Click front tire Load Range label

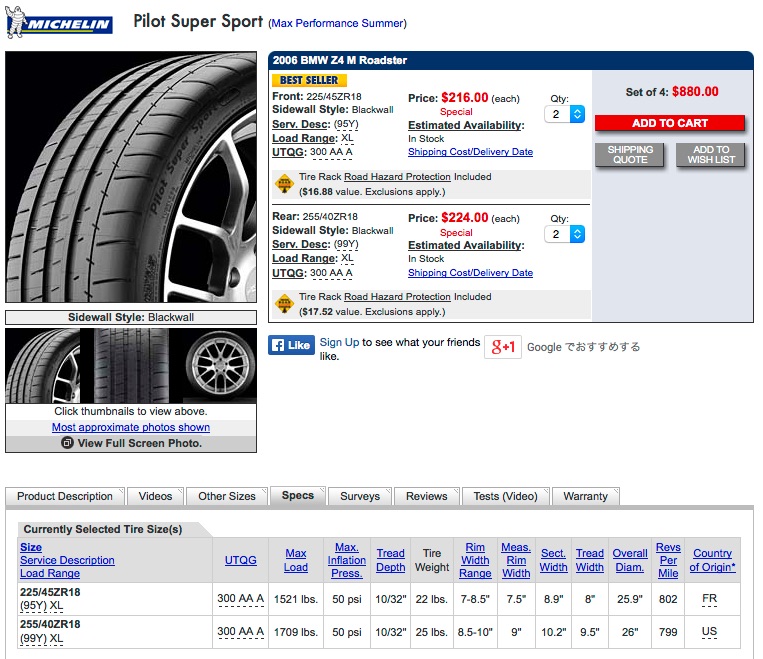point(305,138)
